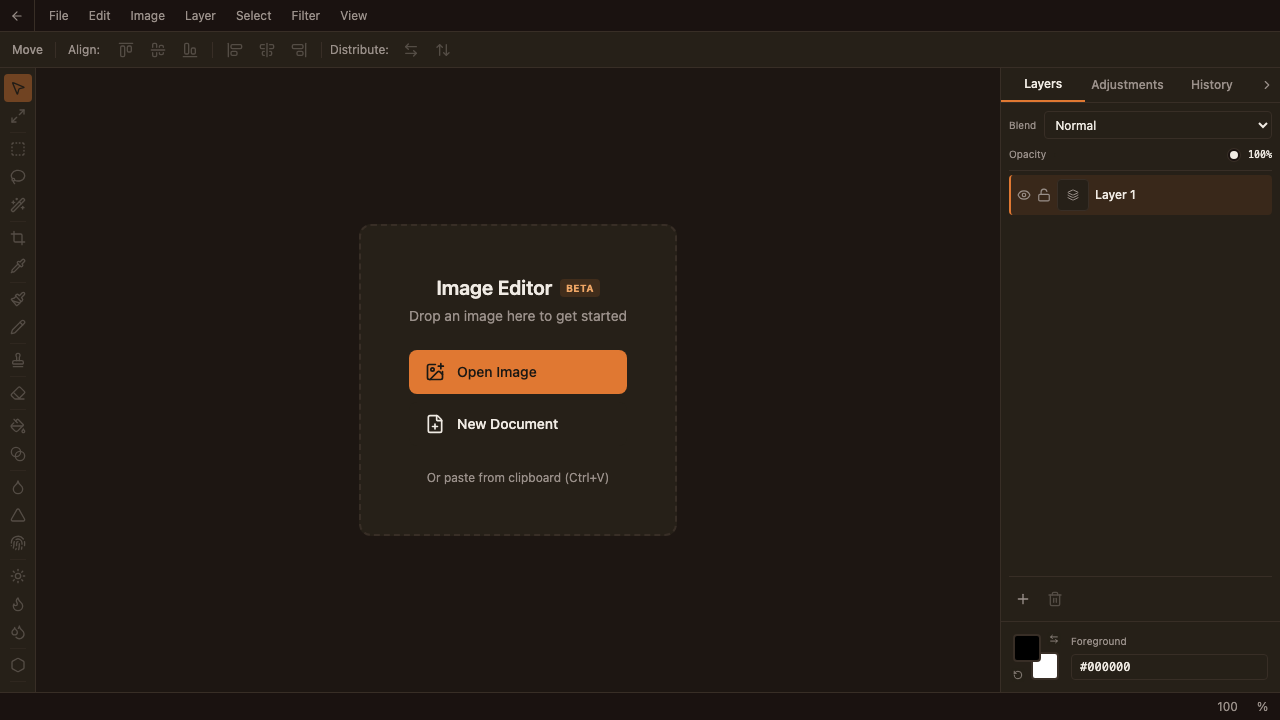Toggle Layer 1 lock icon
Screen dimensions: 1280x720
click(1044, 195)
